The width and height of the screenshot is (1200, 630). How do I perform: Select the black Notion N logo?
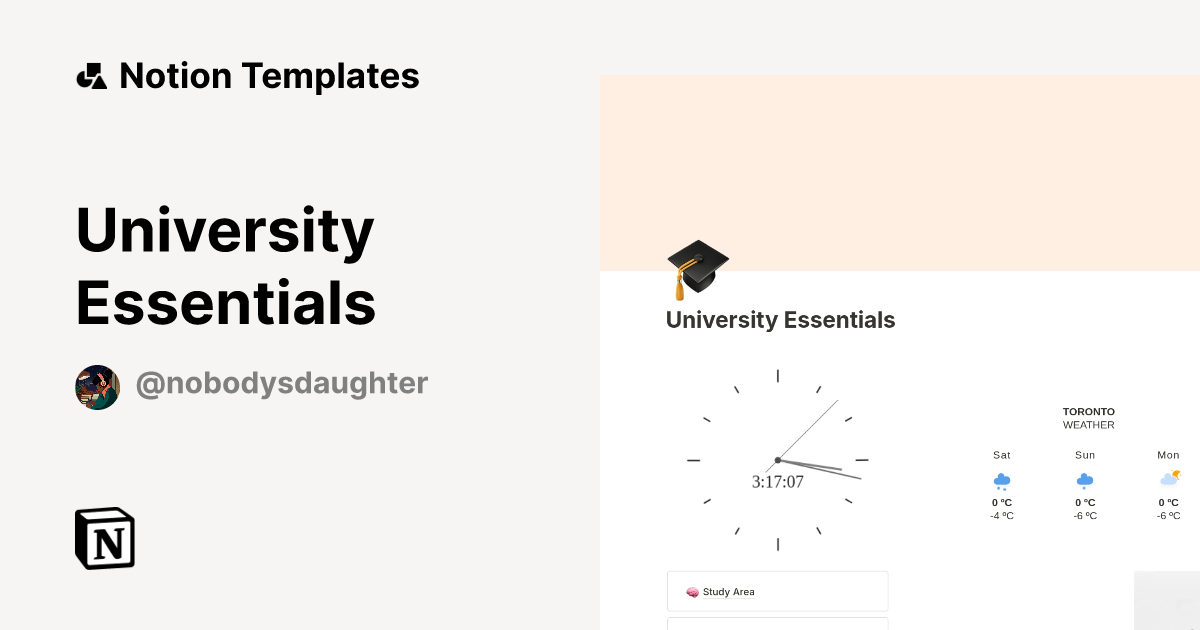tap(104, 538)
